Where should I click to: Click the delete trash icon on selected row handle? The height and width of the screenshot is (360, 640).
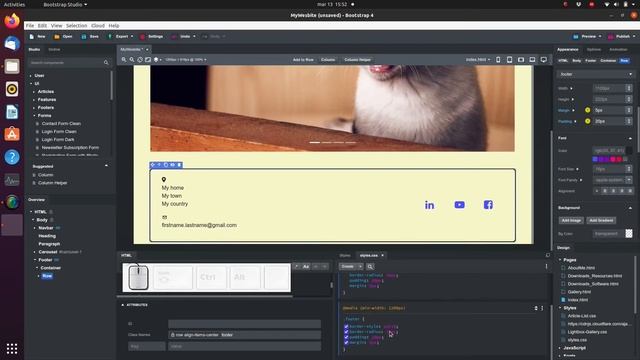179,165
